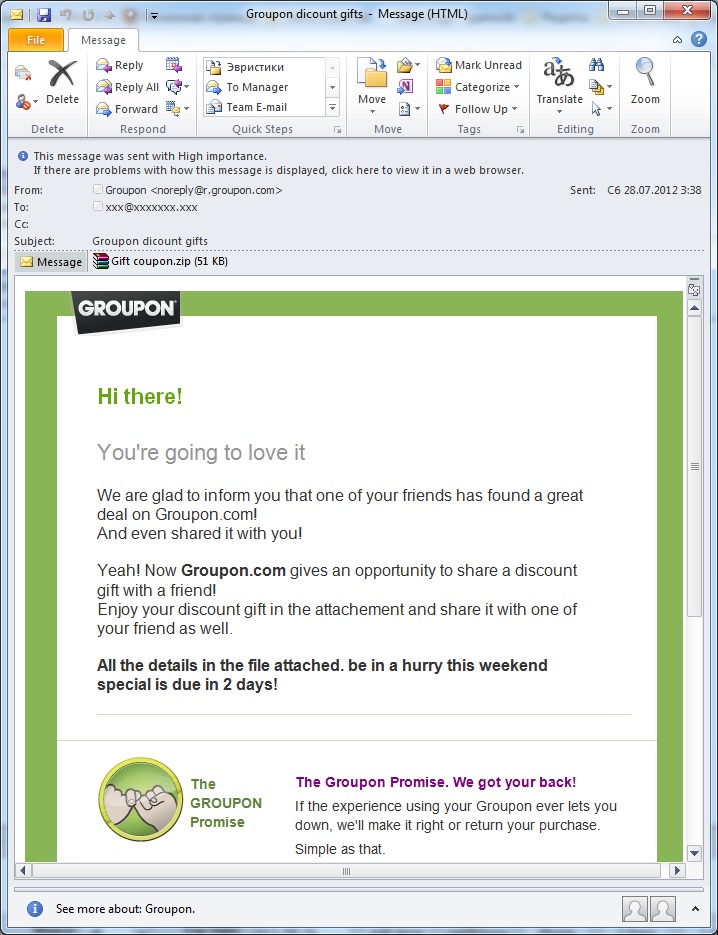Image resolution: width=718 pixels, height=935 pixels.
Task: Minimize the ribbon with the caret
Action: [x=677, y=40]
